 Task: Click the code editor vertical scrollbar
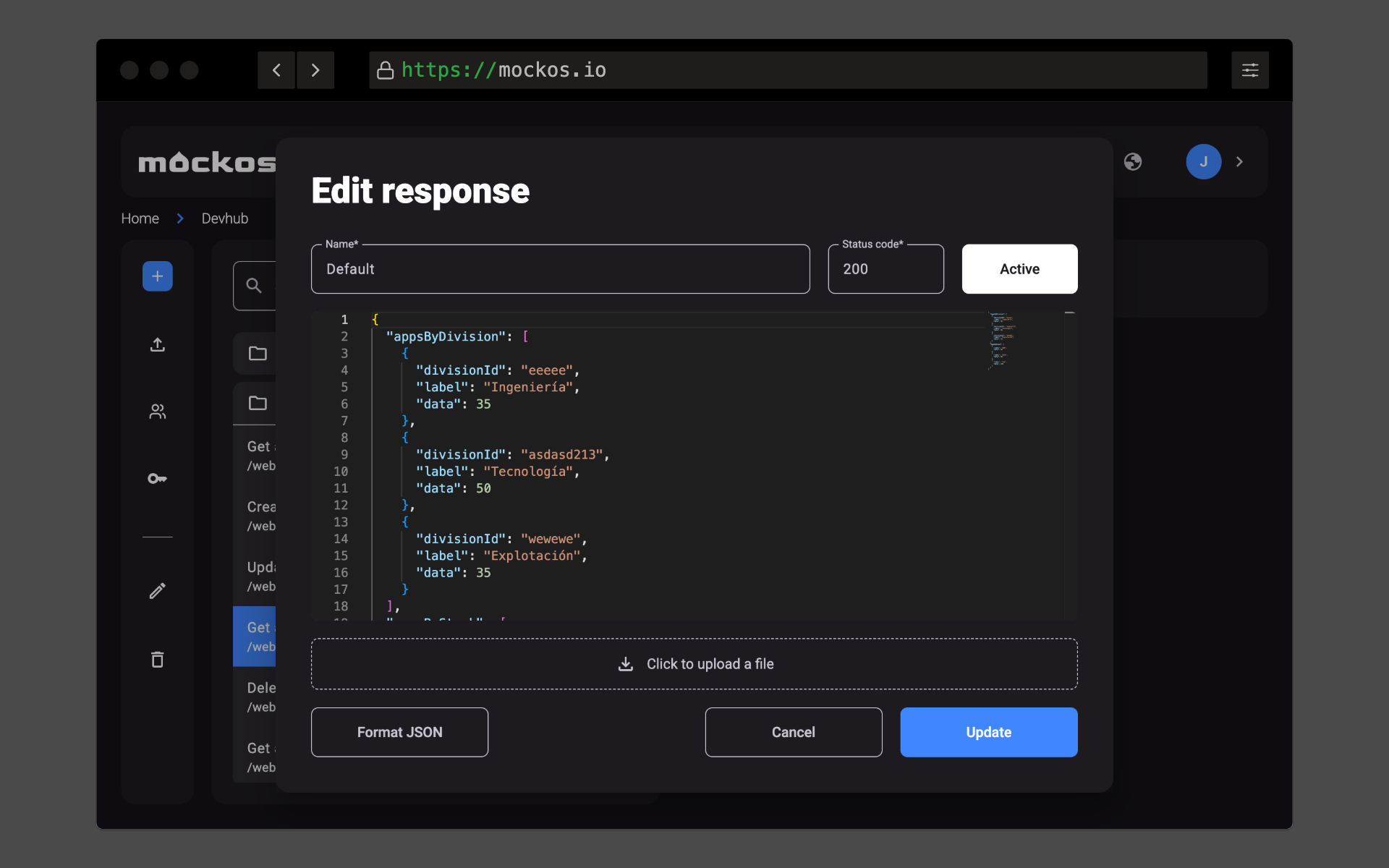pyautogui.click(x=1070, y=466)
